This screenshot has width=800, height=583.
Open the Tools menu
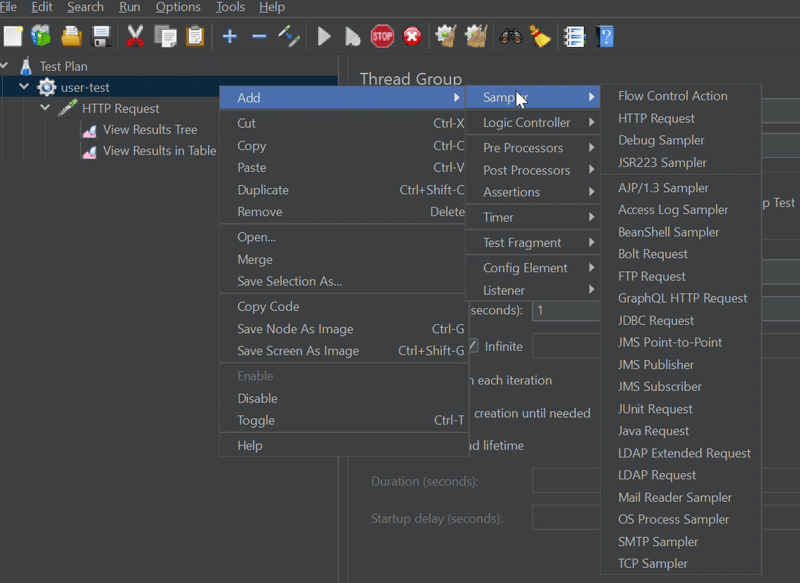(x=230, y=7)
